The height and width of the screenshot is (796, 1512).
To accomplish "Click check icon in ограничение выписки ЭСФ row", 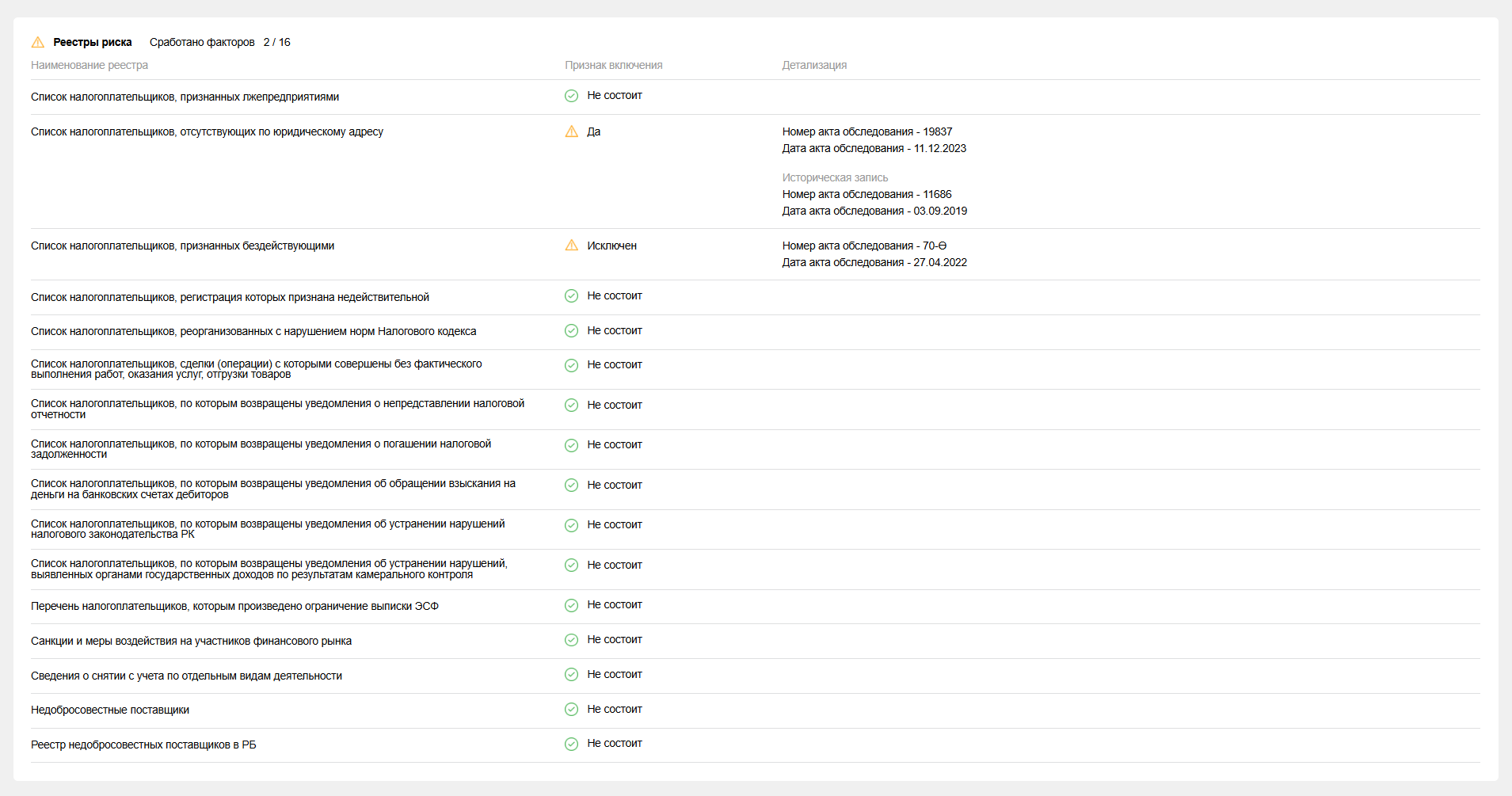I will tap(571, 605).
